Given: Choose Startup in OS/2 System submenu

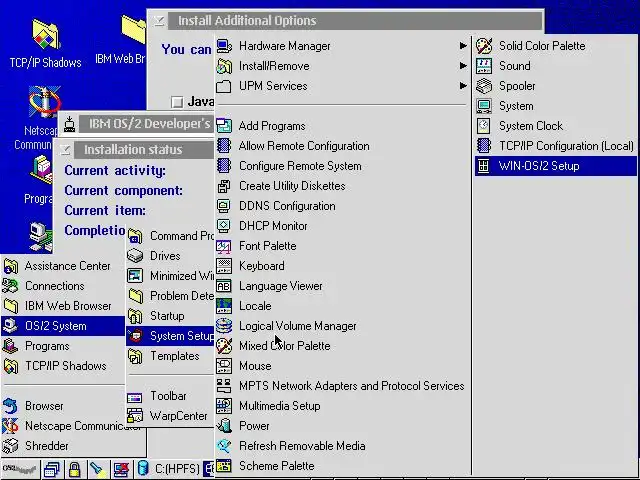Looking at the screenshot, I should pos(170,316).
